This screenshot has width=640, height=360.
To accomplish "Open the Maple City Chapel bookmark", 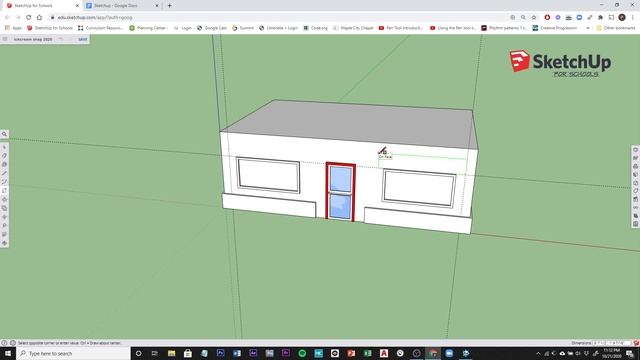I will (353, 28).
